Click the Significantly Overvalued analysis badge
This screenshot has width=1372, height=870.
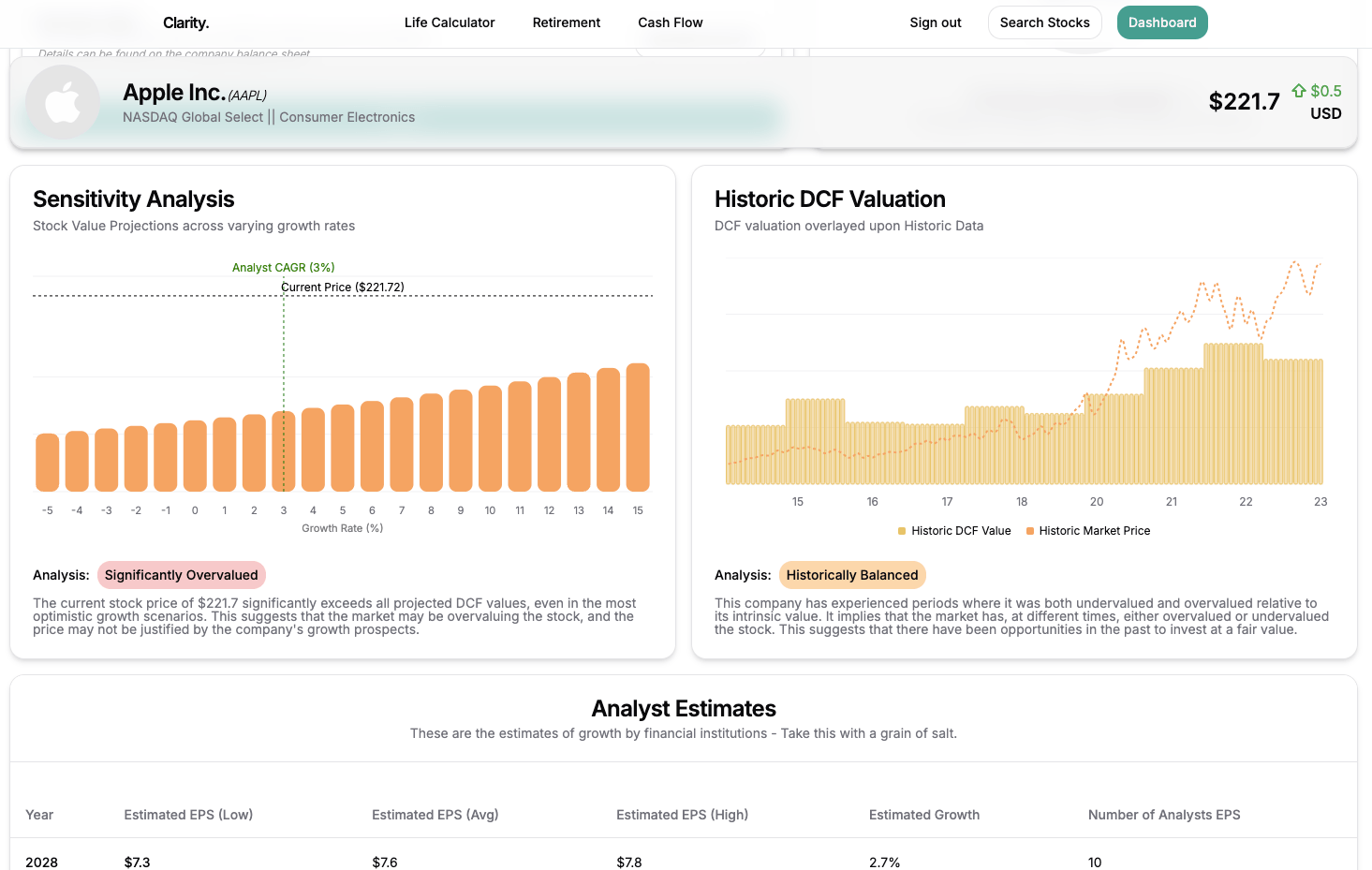(181, 575)
